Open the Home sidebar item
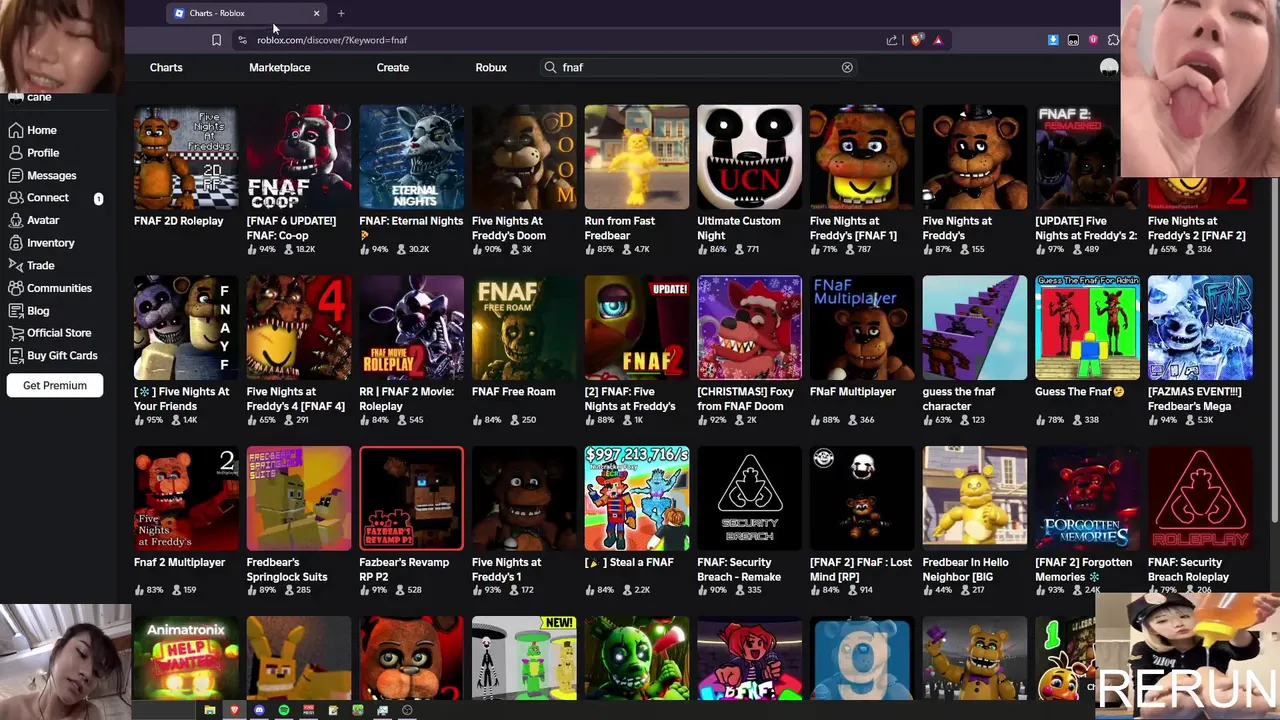 click(32, 130)
